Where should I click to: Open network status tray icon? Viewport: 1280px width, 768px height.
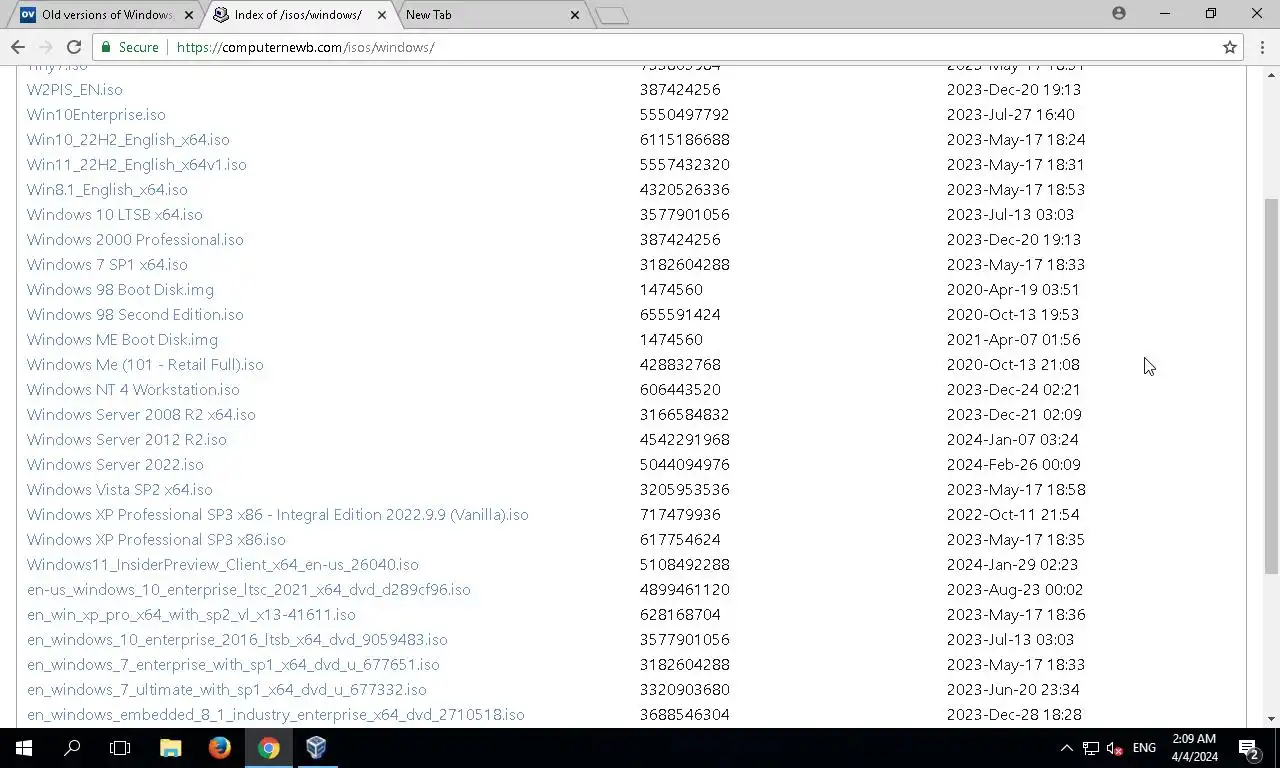click(x=1091, y=748)
